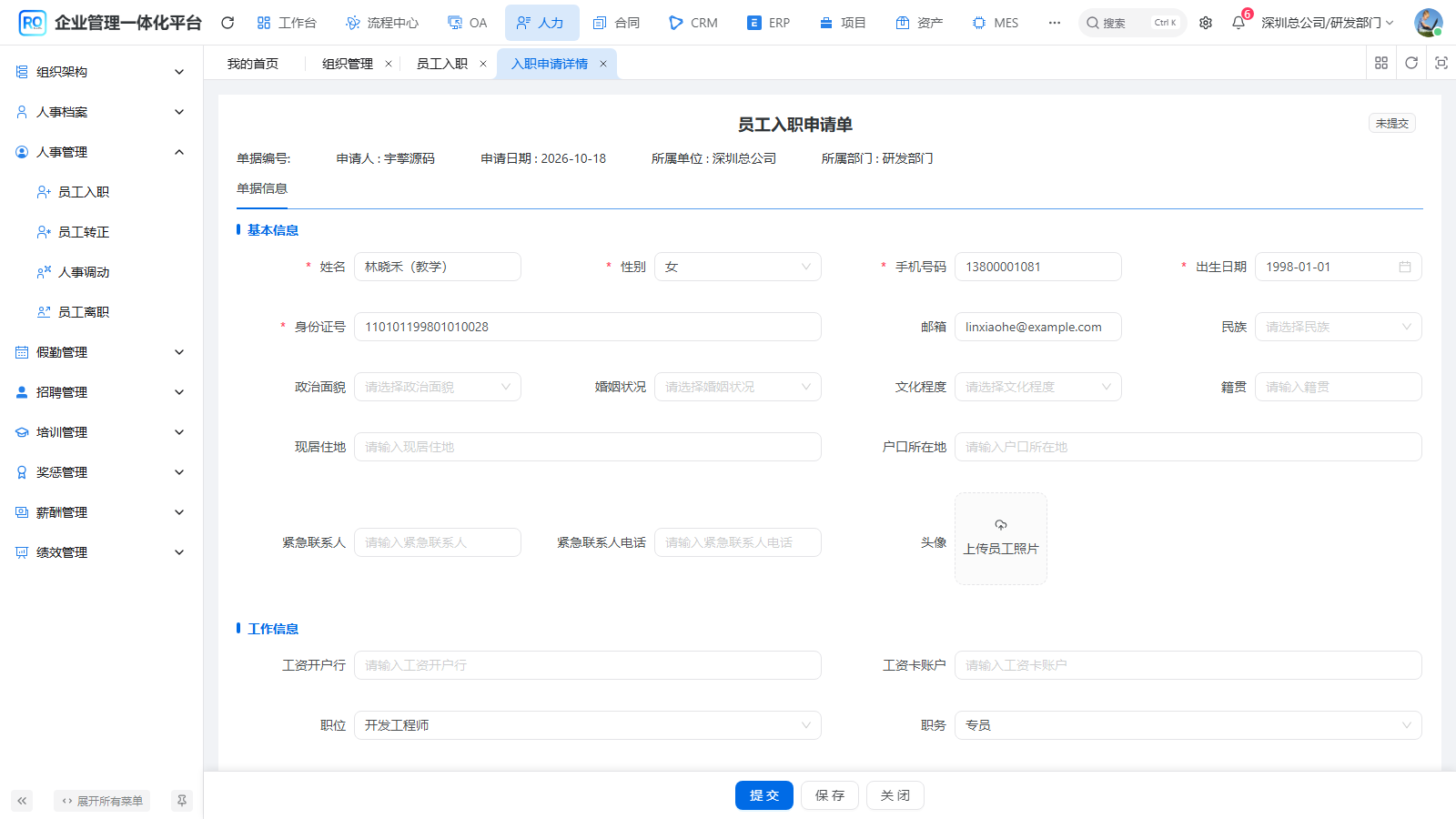Switch to the 我的首页 tab

pos(253,64)
